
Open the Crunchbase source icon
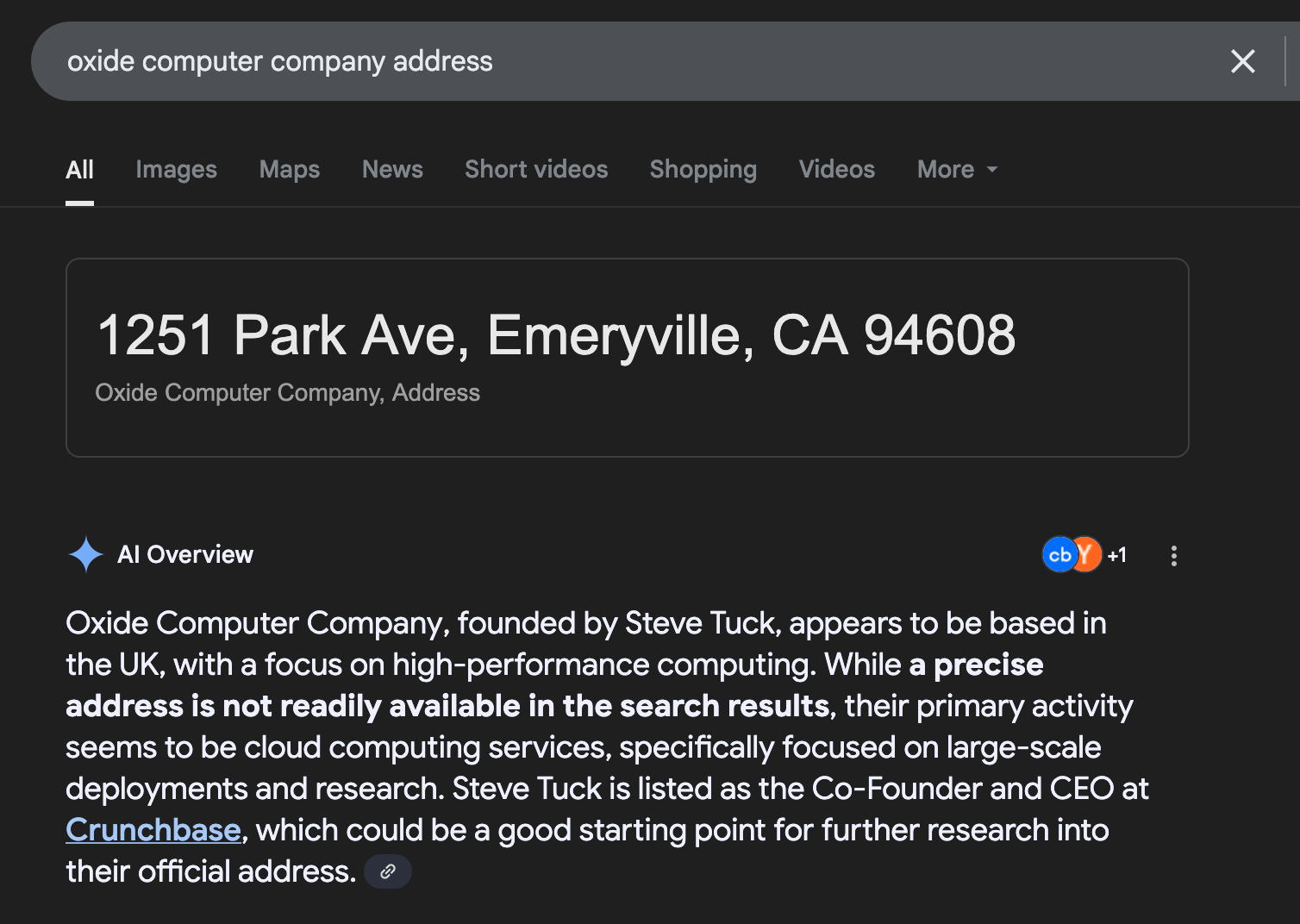coord(1058,555)
